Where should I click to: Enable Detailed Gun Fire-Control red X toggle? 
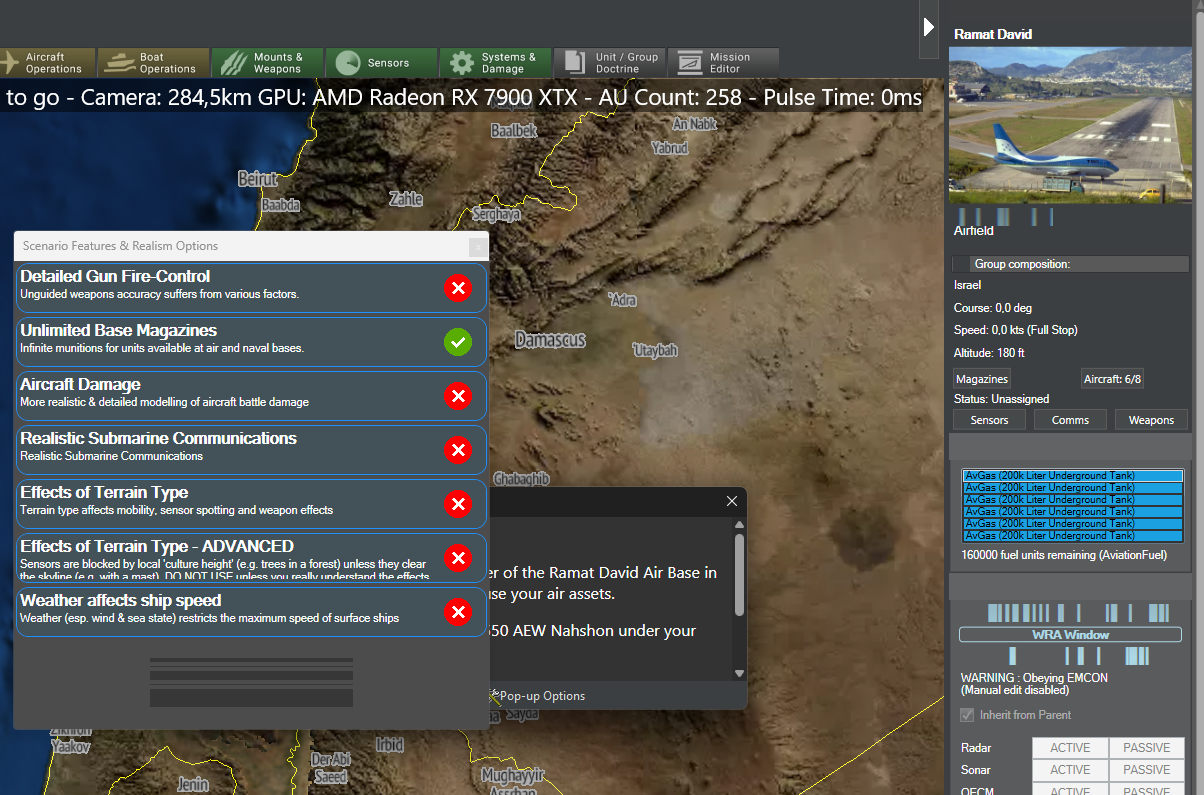pyautogui.click(x=457, y=288)
